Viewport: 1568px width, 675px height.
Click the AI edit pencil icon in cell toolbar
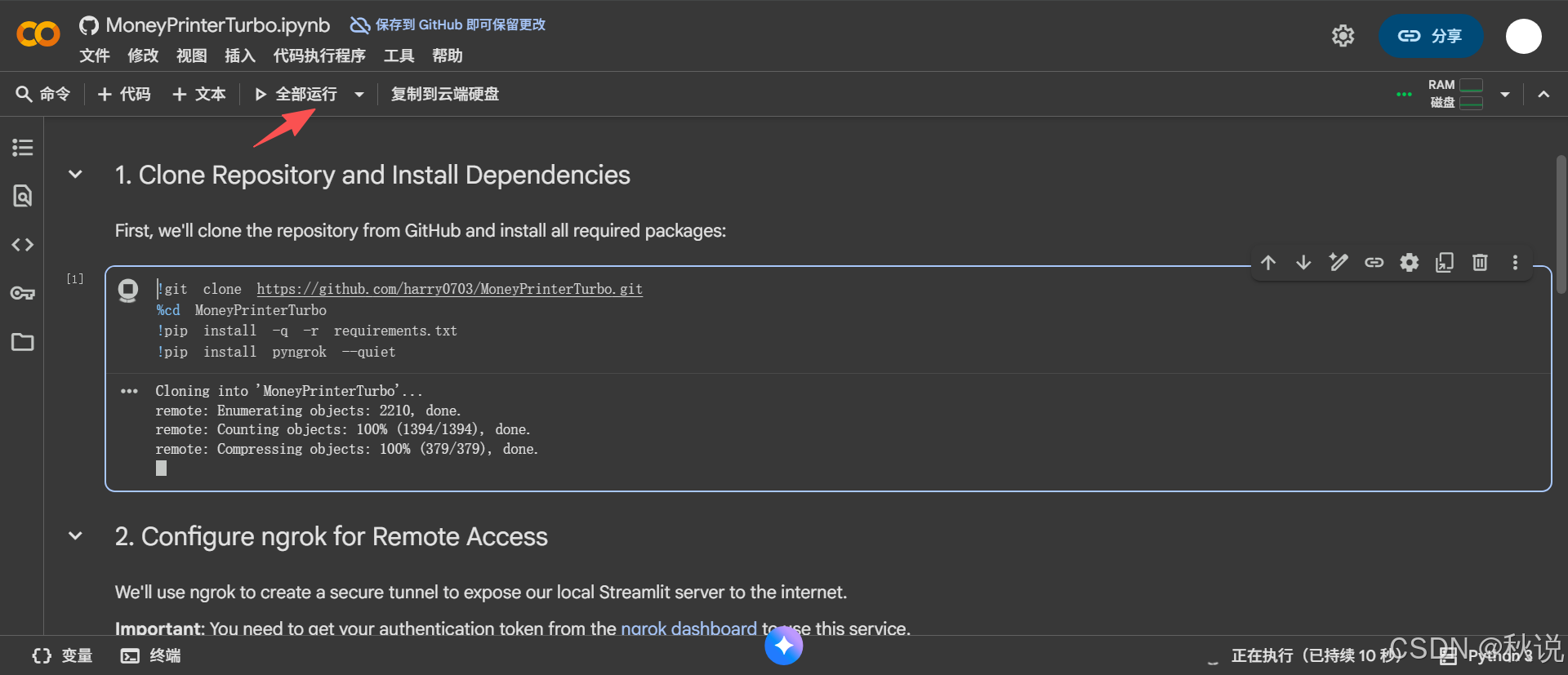[x=1339, y=263]
